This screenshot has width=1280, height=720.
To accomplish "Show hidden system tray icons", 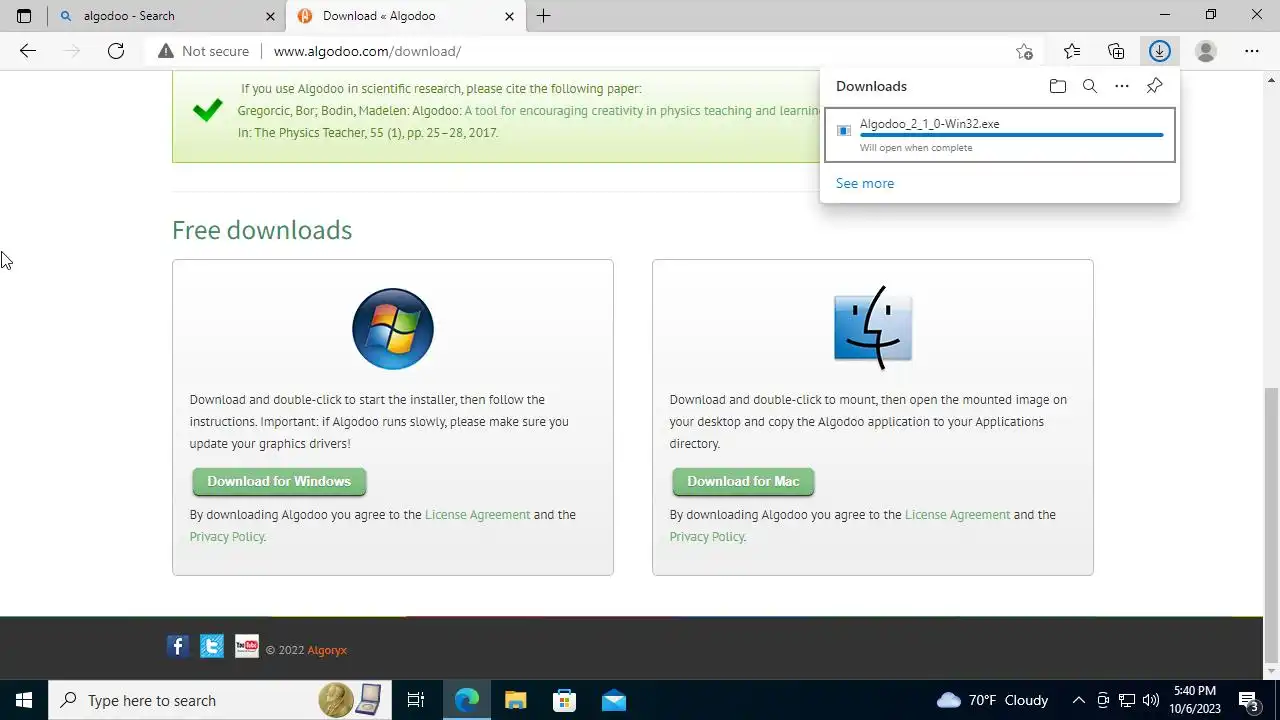I will [1078, 700].
